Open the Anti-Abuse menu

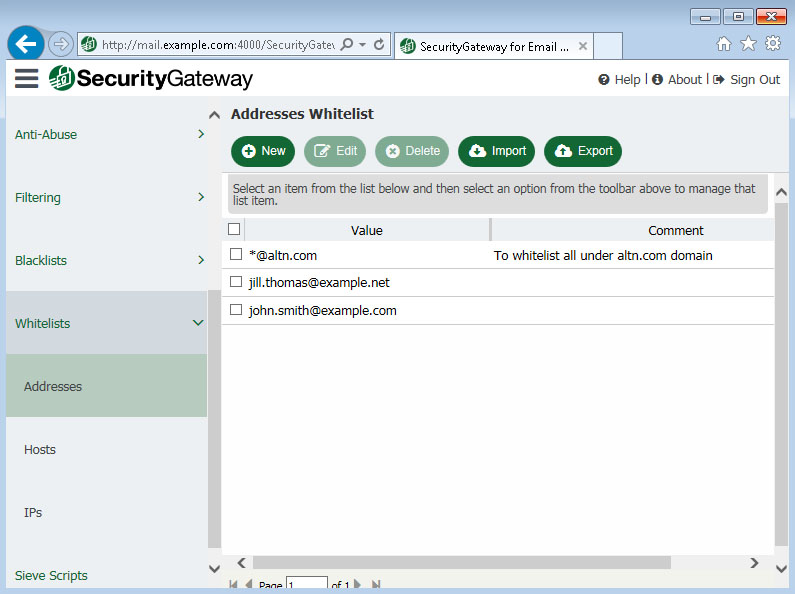pos(106,134)
